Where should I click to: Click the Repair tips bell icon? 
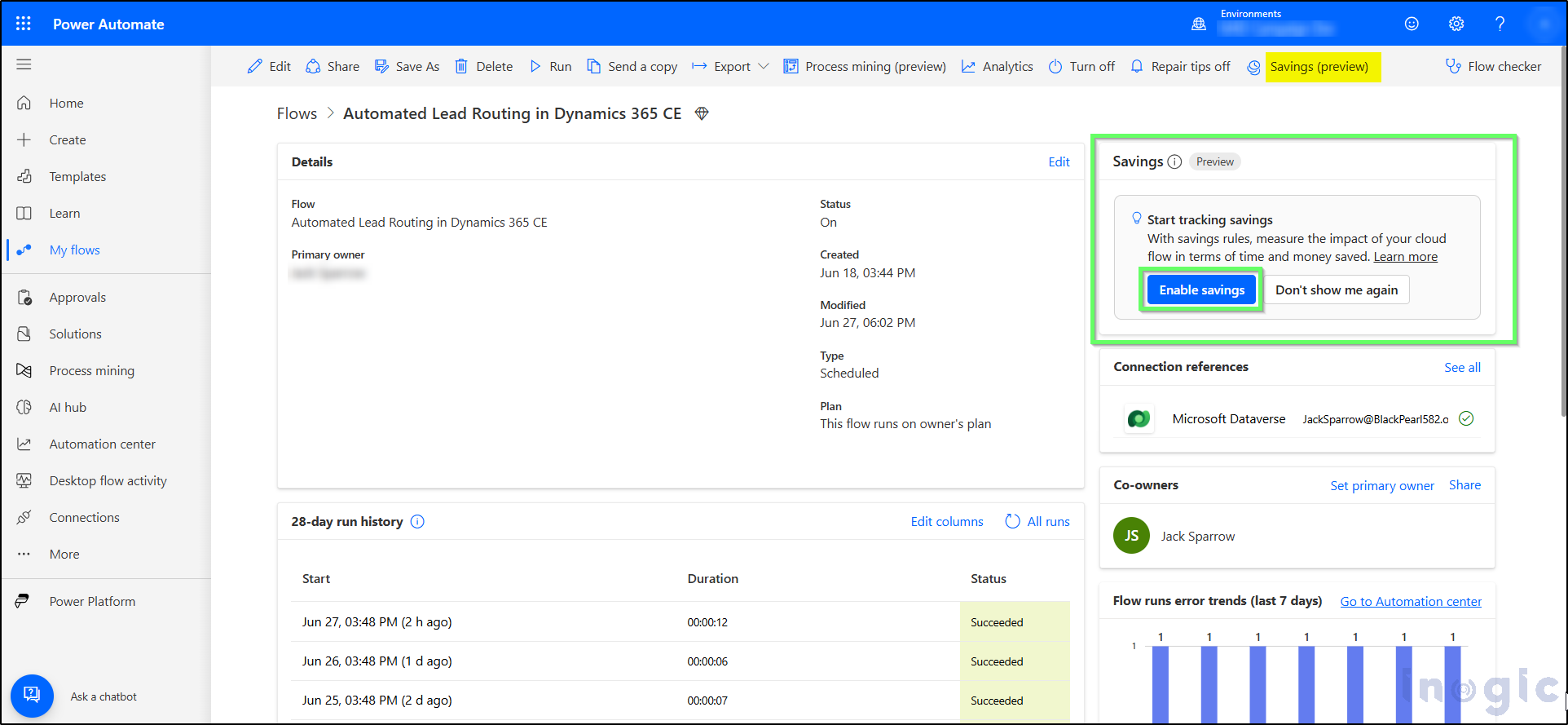1137,66
